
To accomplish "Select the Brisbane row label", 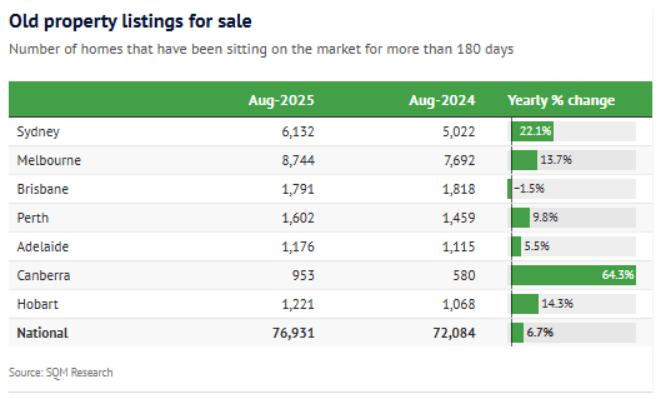I will click(43, 189).
